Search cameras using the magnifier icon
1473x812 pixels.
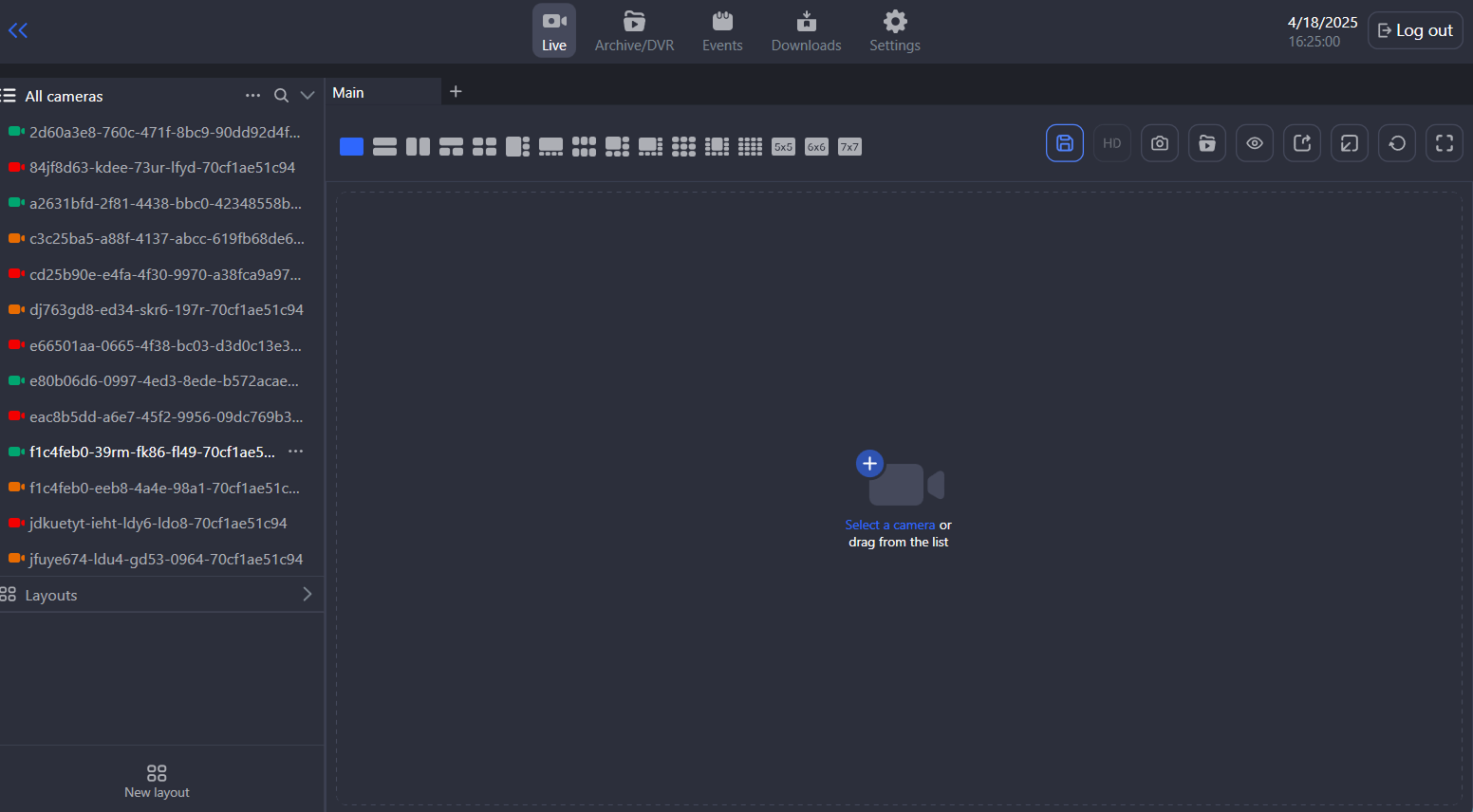pos(281,96)
